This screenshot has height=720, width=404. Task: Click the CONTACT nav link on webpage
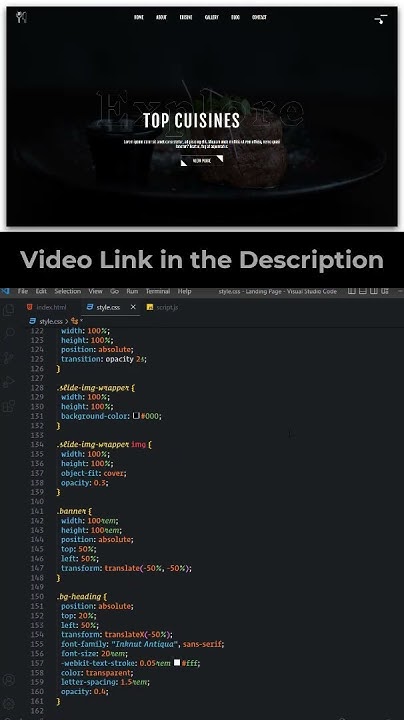[259, 17]
